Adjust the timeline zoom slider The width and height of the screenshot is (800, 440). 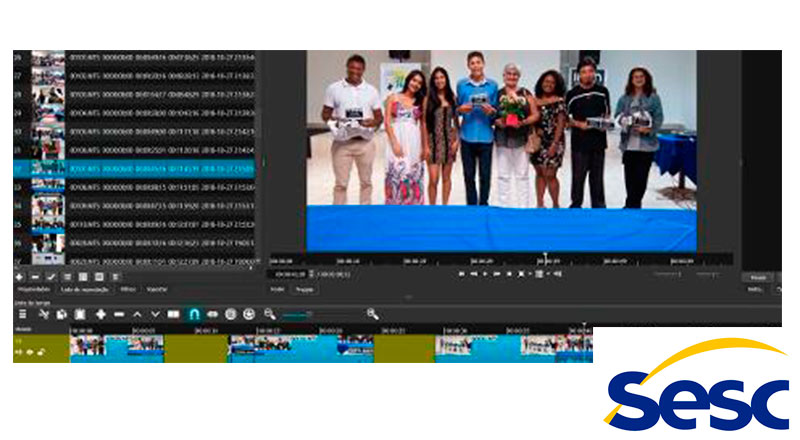click(297, 314)
